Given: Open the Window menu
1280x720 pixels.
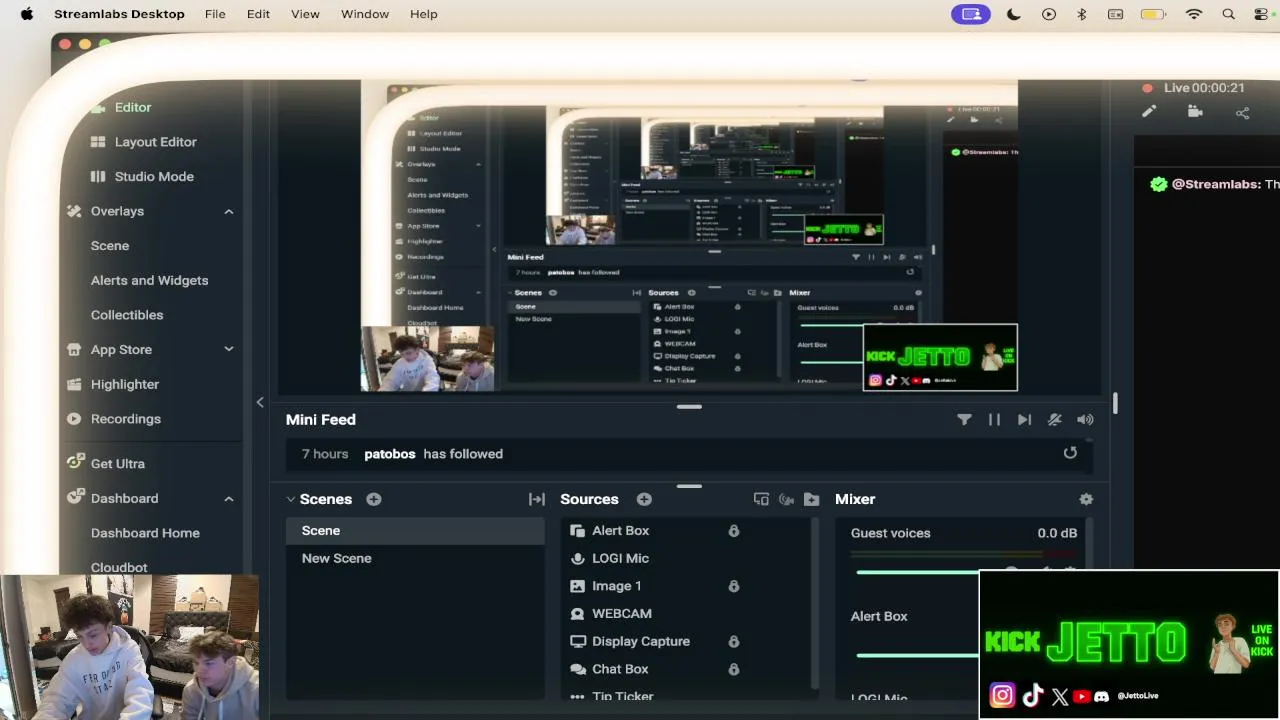Looking at the screenshot, I should pyautogui.click(x=365, y=14).
